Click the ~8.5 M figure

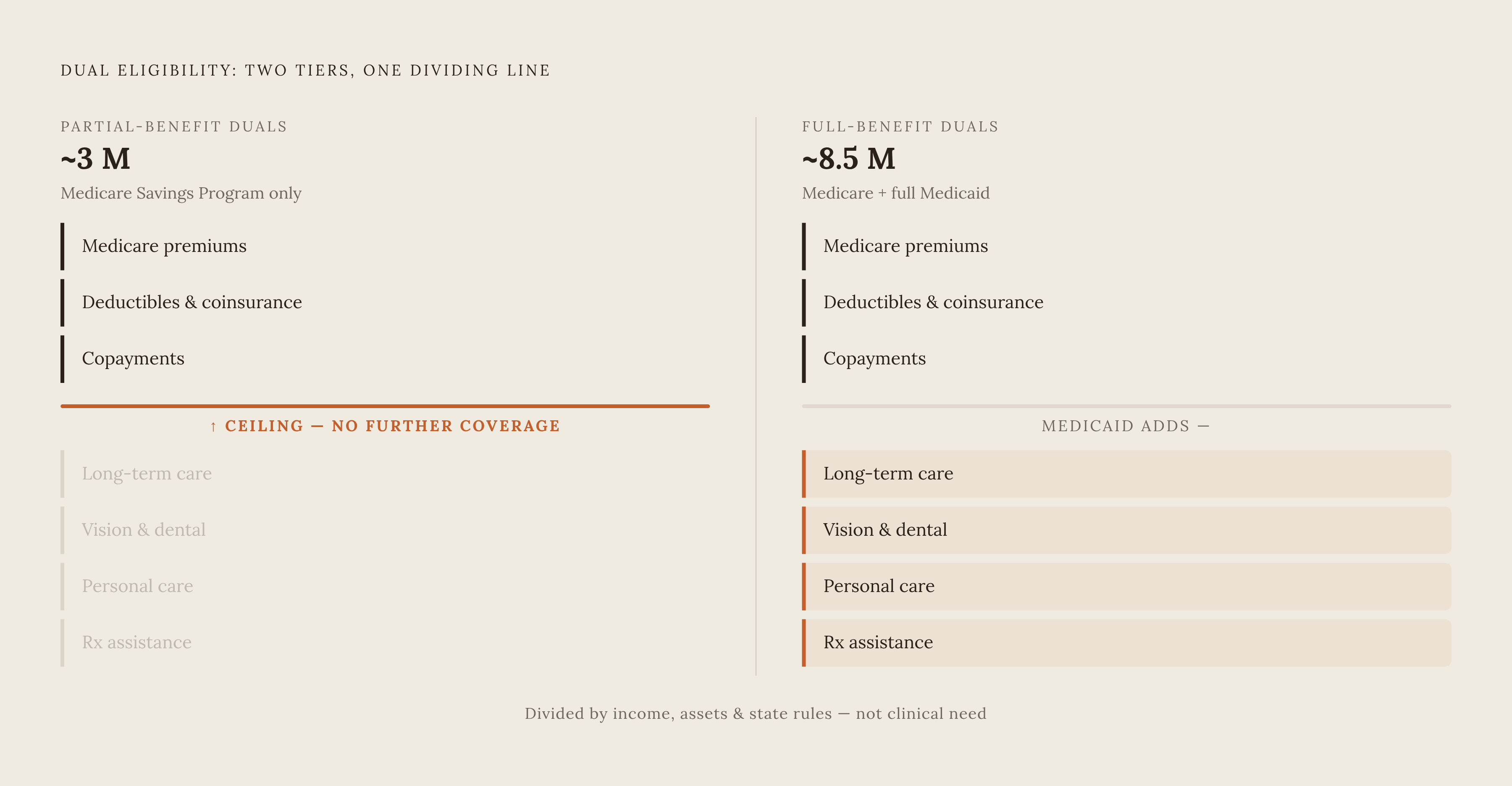(x=849, y=158)
